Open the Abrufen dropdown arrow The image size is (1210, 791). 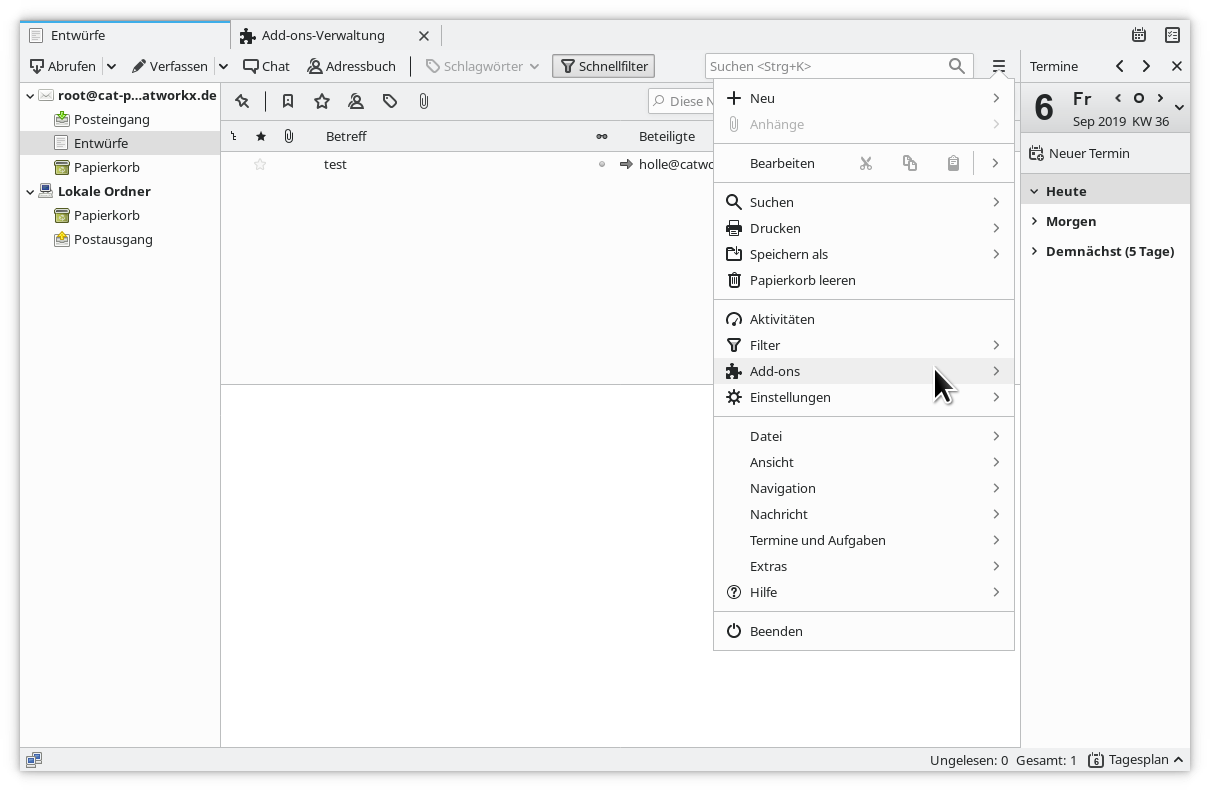tap(111, 66)
